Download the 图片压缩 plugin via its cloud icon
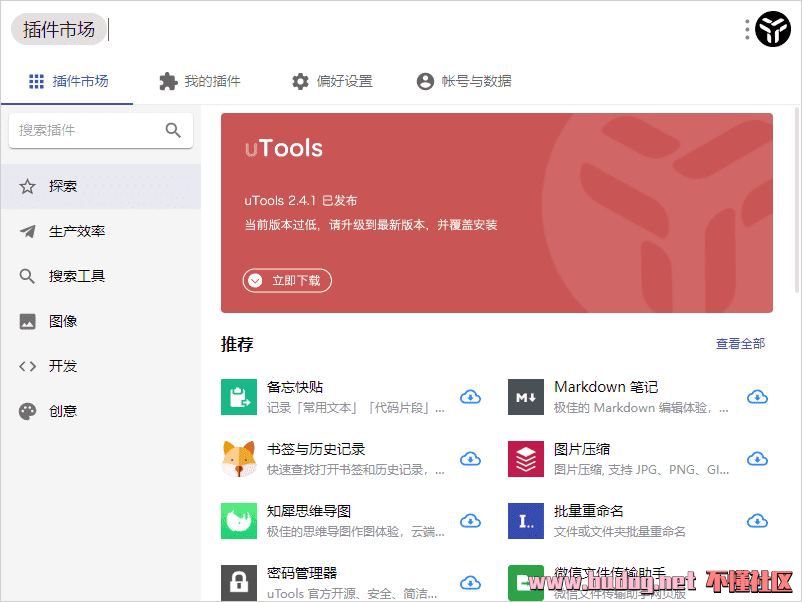The width and height of the screenshot is (802, 602). pyautogui.click(x=757, y=459)
